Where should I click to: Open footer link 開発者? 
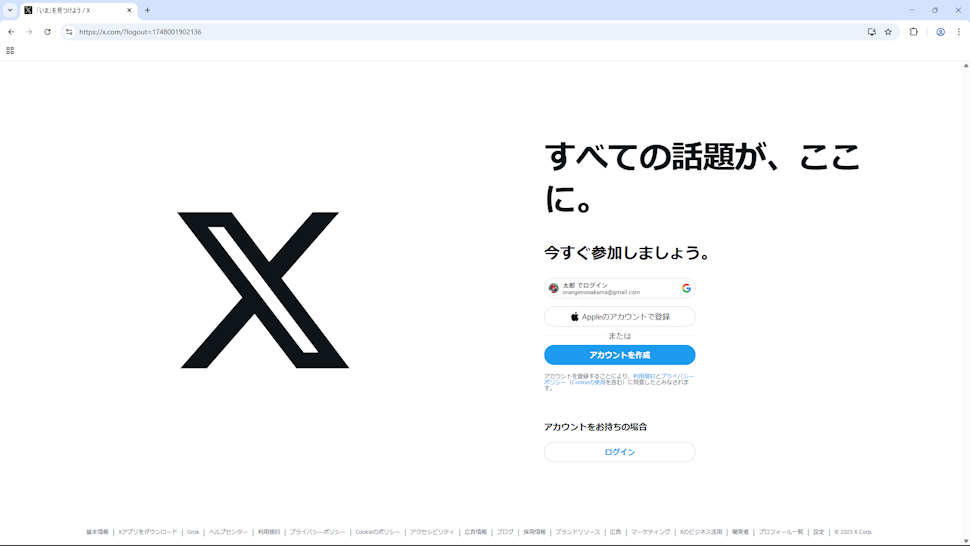click(740, 532)
